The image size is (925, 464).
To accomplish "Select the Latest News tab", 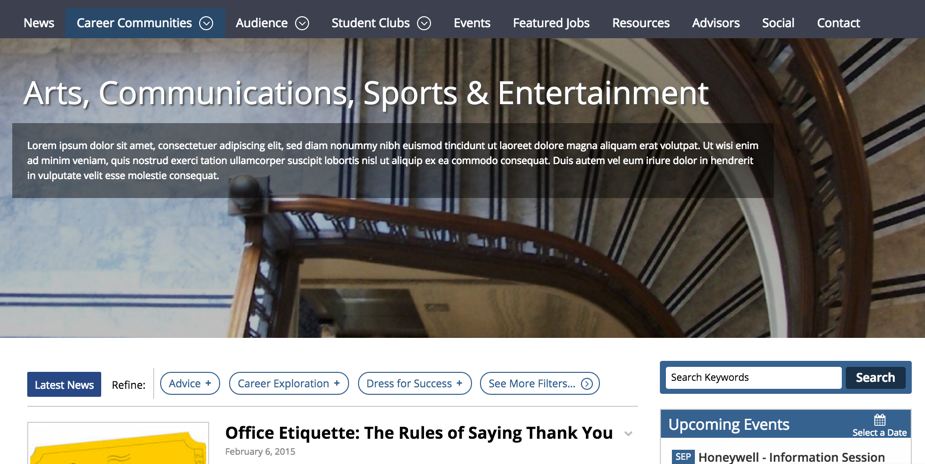I will (64, 384).
